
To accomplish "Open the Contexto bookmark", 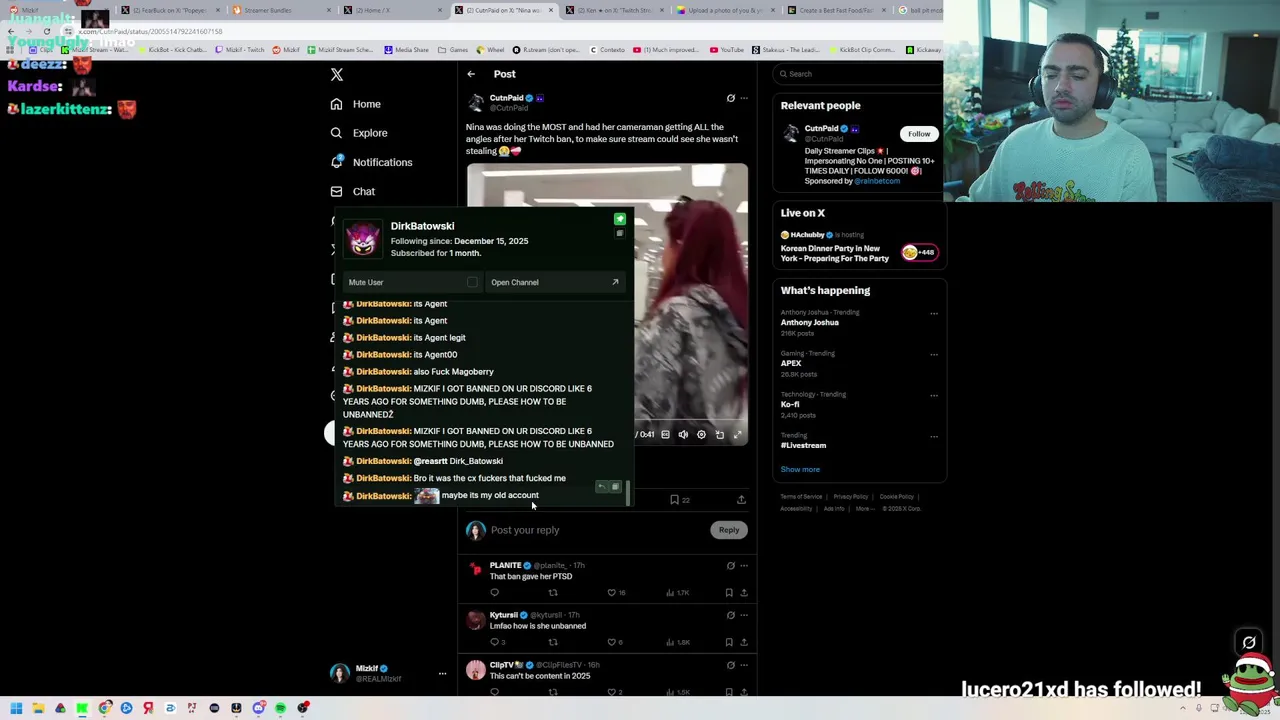I will (x=608, y=50).
